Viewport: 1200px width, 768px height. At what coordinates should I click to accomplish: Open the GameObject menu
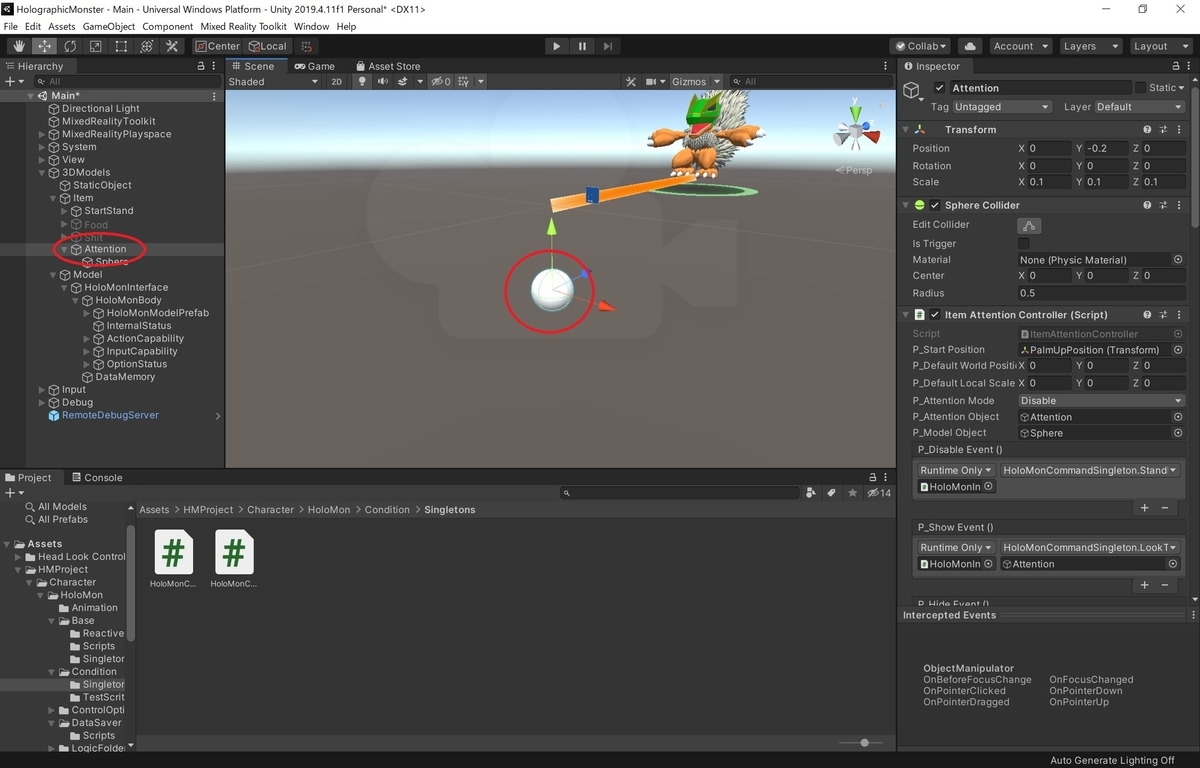coord(108,26)
